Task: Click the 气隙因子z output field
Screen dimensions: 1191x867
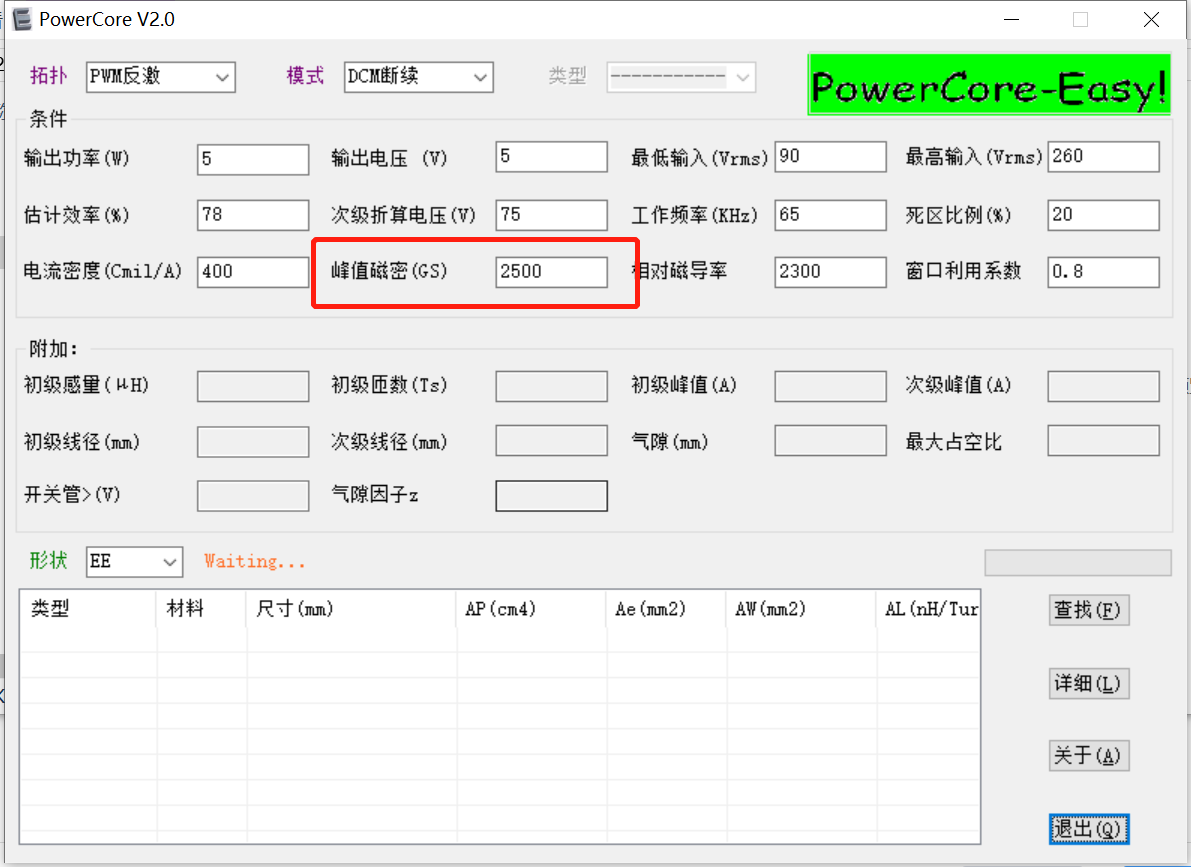Action: (551, 496)
